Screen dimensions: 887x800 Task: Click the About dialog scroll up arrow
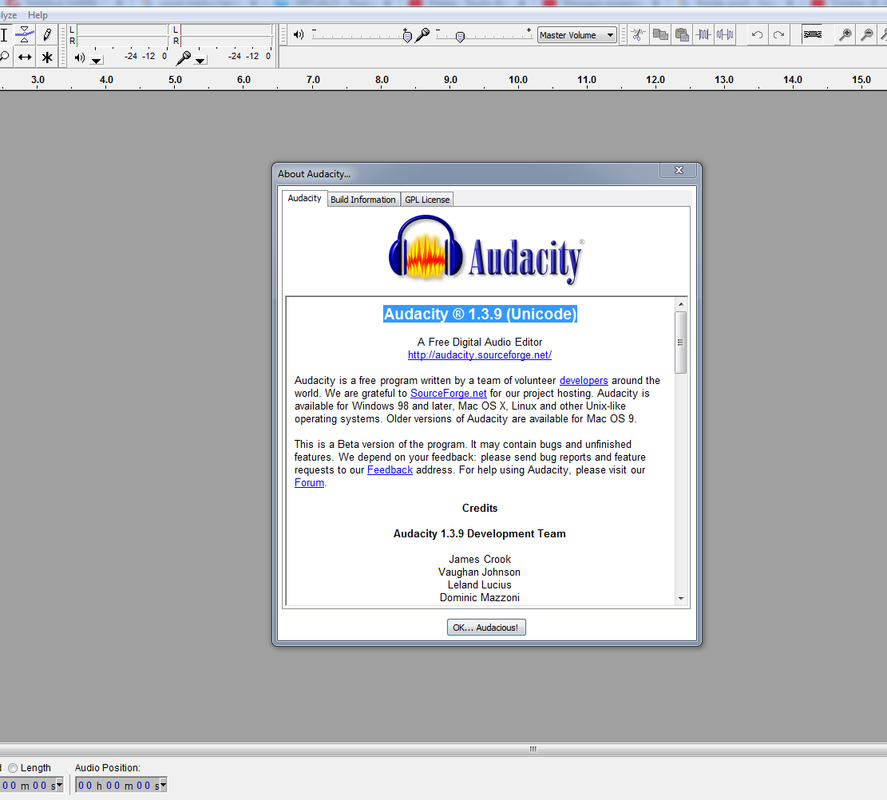681,304
